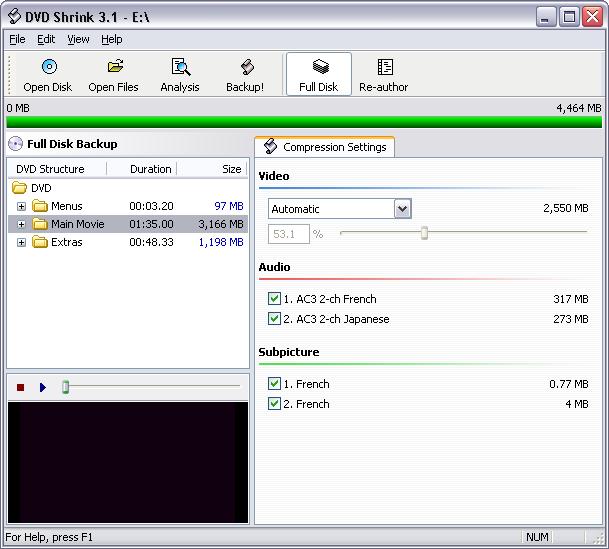Open the Help menu
The image size is (609, 549).
coord(111,39)
